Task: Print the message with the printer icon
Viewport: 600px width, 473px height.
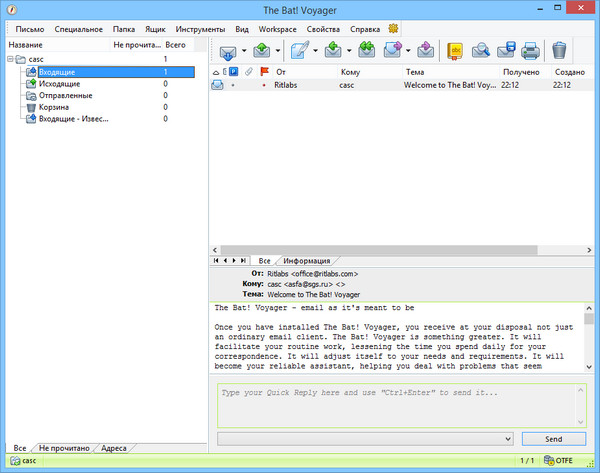Action: [530, 49]
